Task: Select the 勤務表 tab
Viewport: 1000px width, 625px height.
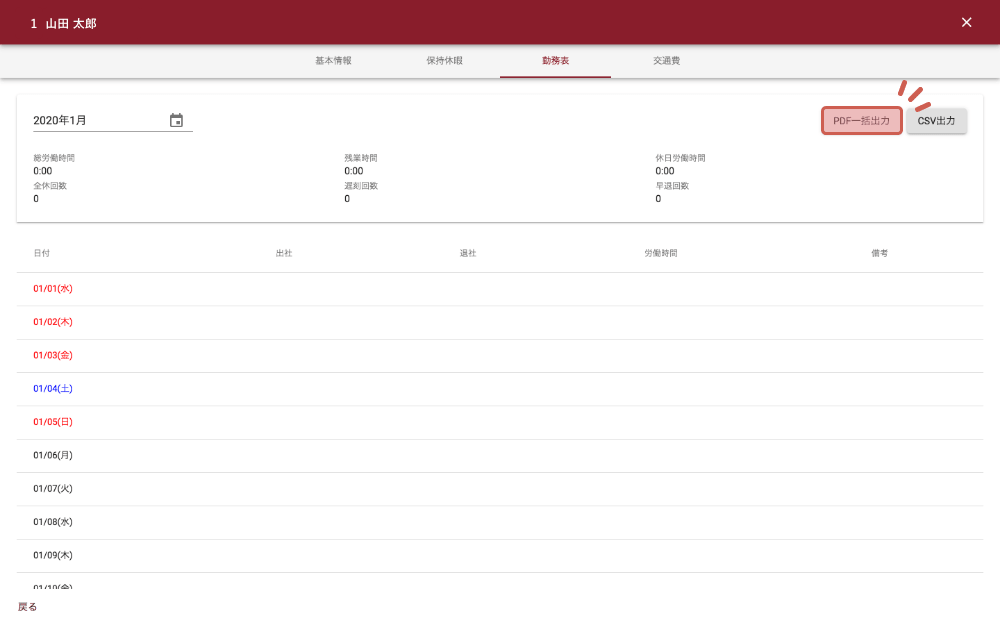Action: click(x=555, y=61)
